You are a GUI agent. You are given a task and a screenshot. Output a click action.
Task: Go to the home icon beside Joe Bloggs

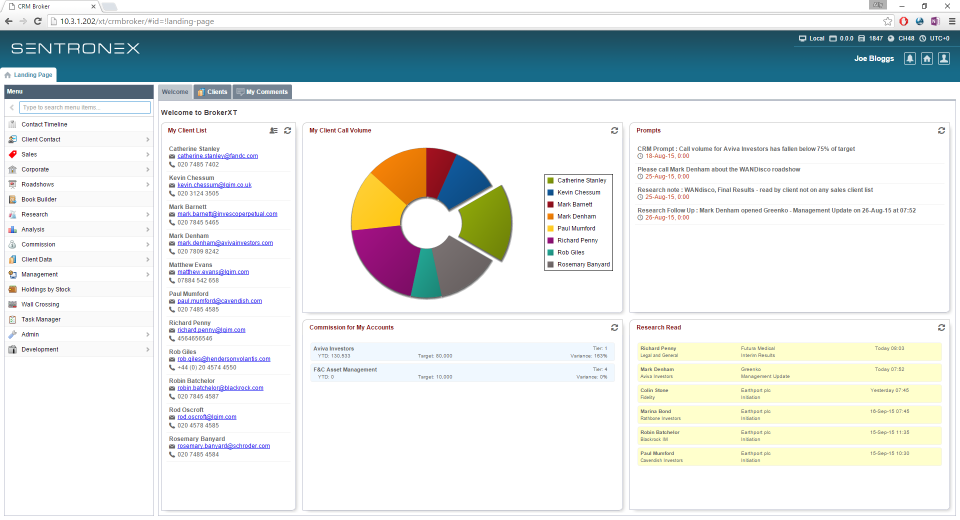(927, 58)
